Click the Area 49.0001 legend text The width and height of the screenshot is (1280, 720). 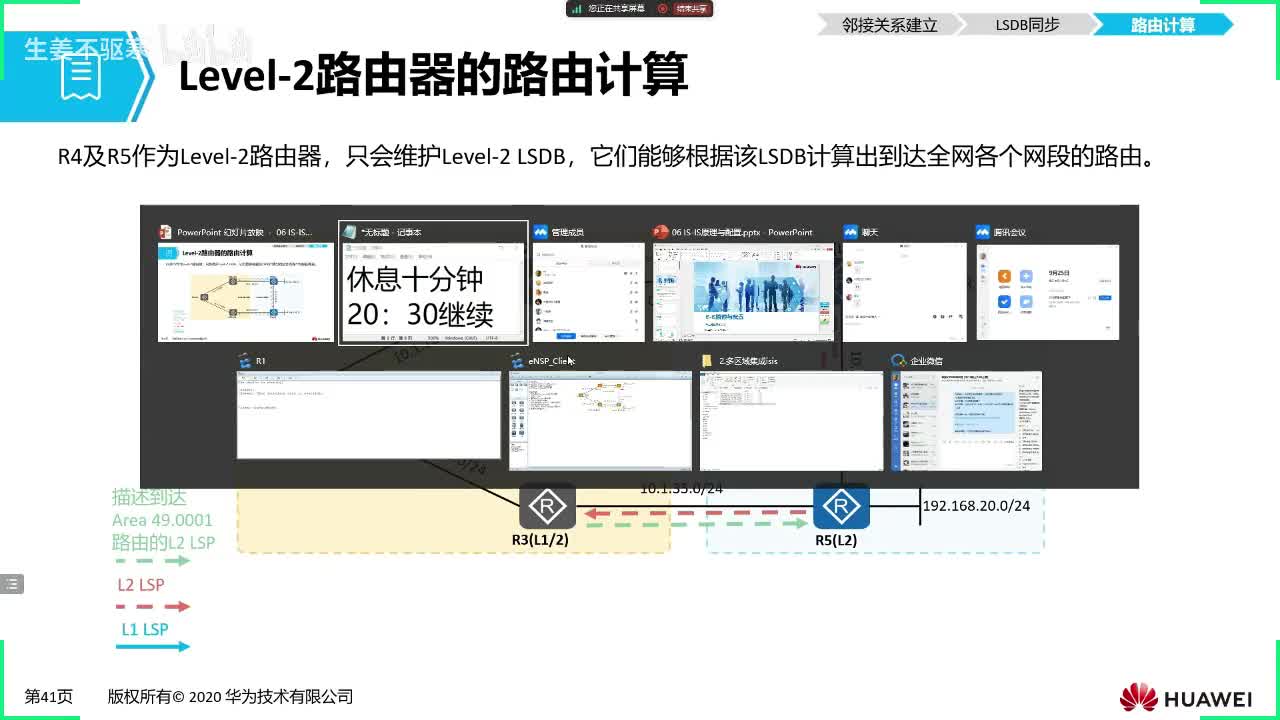click(x=162, y=520)
